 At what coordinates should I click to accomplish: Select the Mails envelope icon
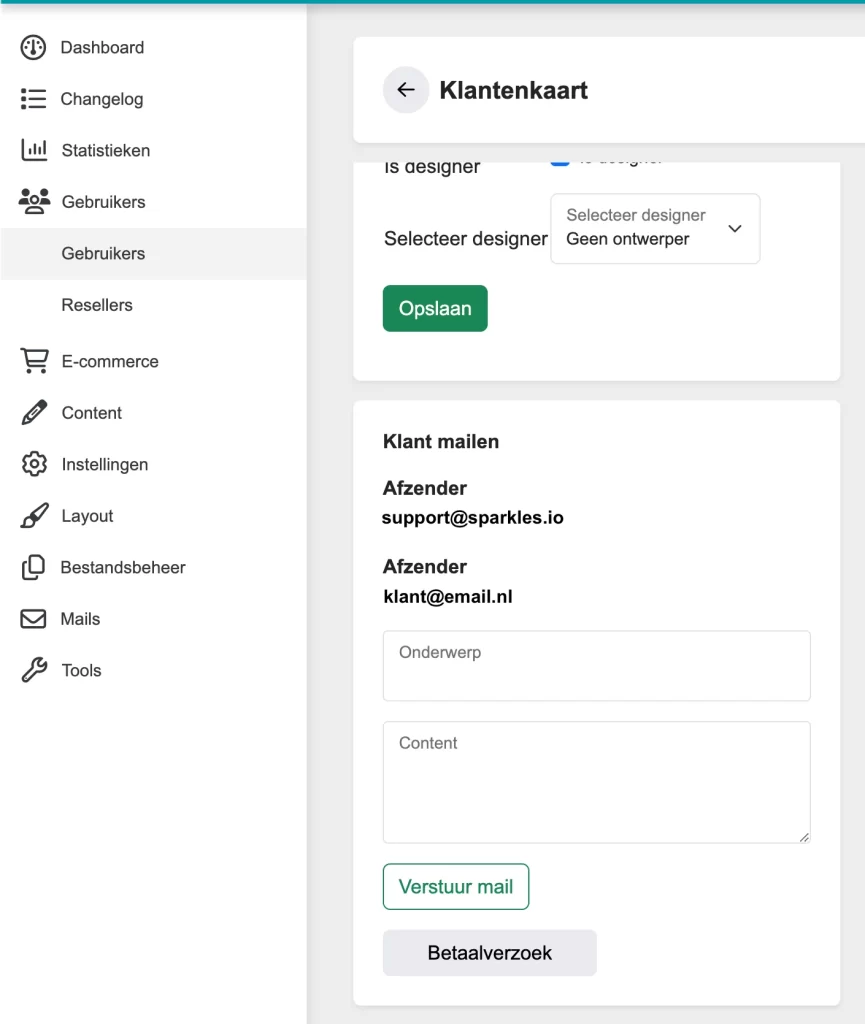[x=33, y=619]
